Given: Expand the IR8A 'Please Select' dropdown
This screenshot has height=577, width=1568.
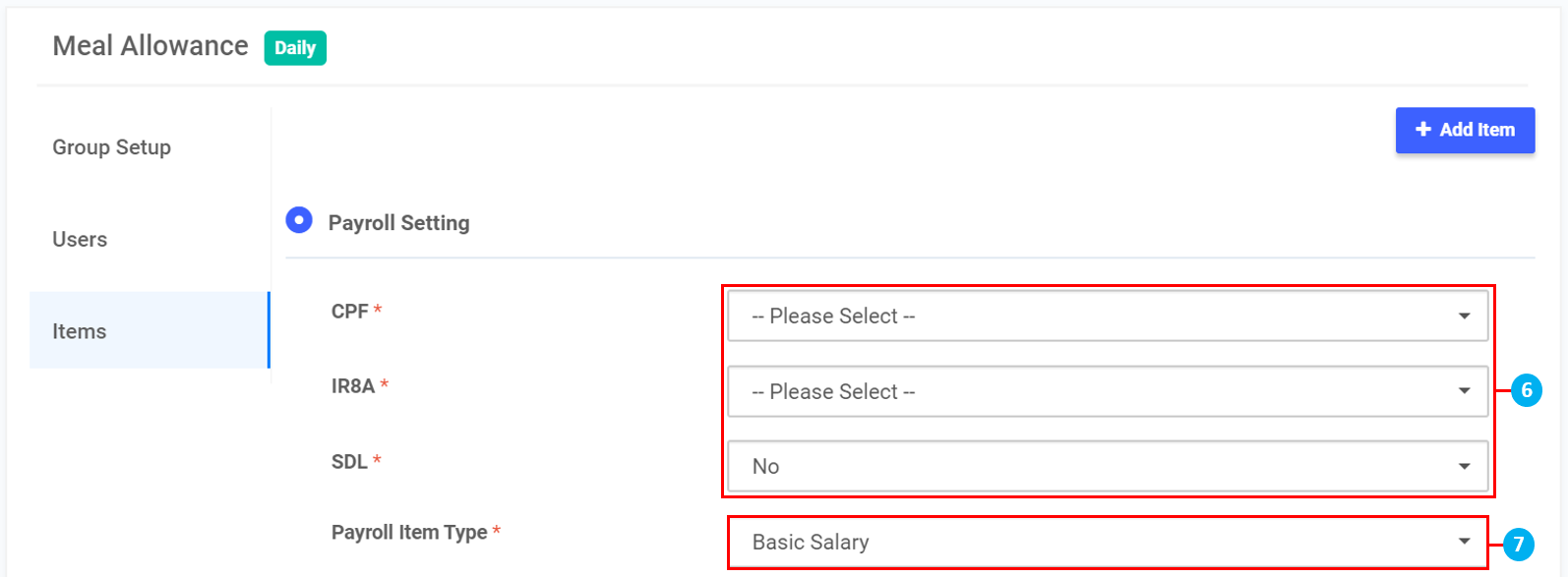Looking at the screenshot, I should pos(1092,391).
